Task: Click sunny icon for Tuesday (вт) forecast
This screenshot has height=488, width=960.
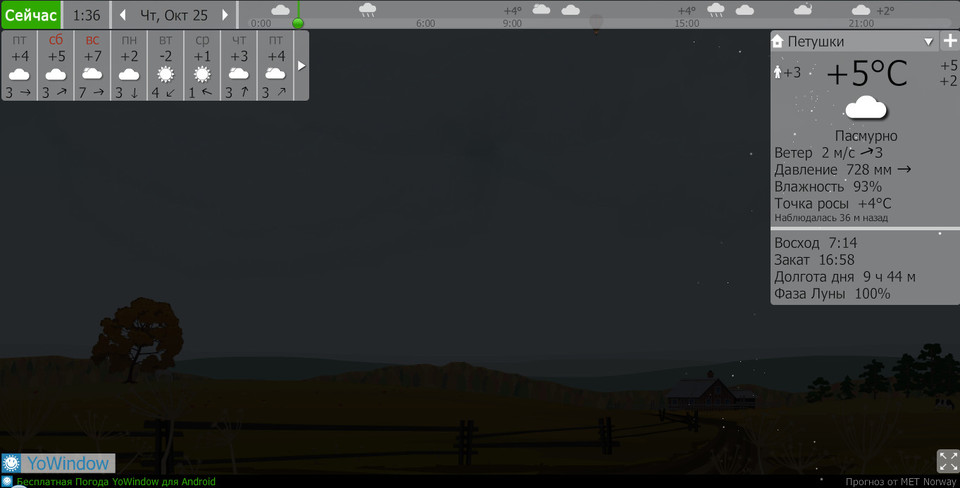Action: pyautogui.click(x=165, y=74)
